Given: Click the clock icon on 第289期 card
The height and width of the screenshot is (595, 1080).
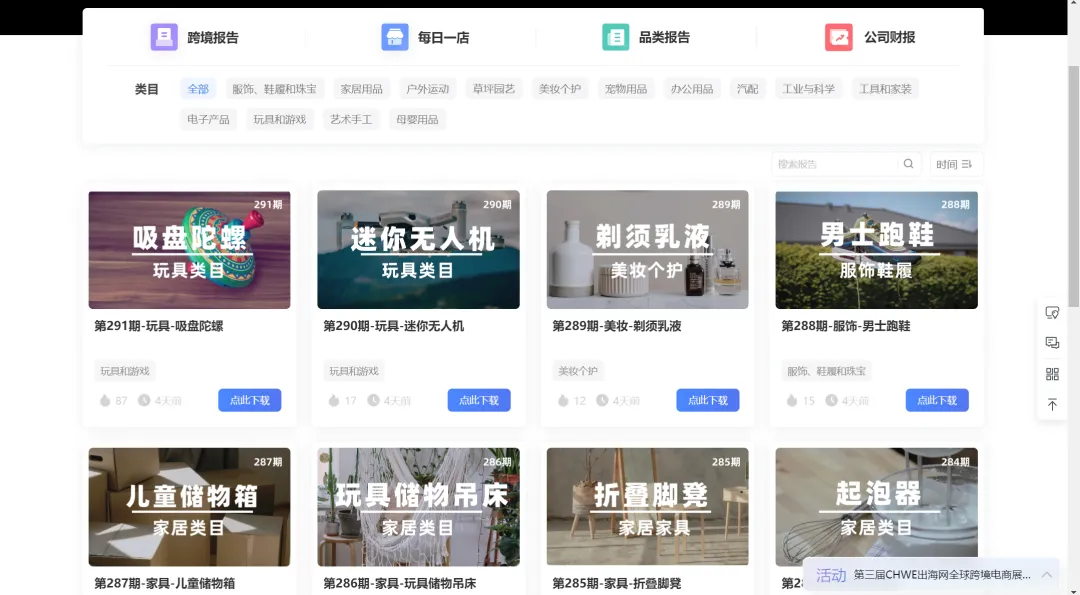Looking at the screenshot, I should 602,400.
